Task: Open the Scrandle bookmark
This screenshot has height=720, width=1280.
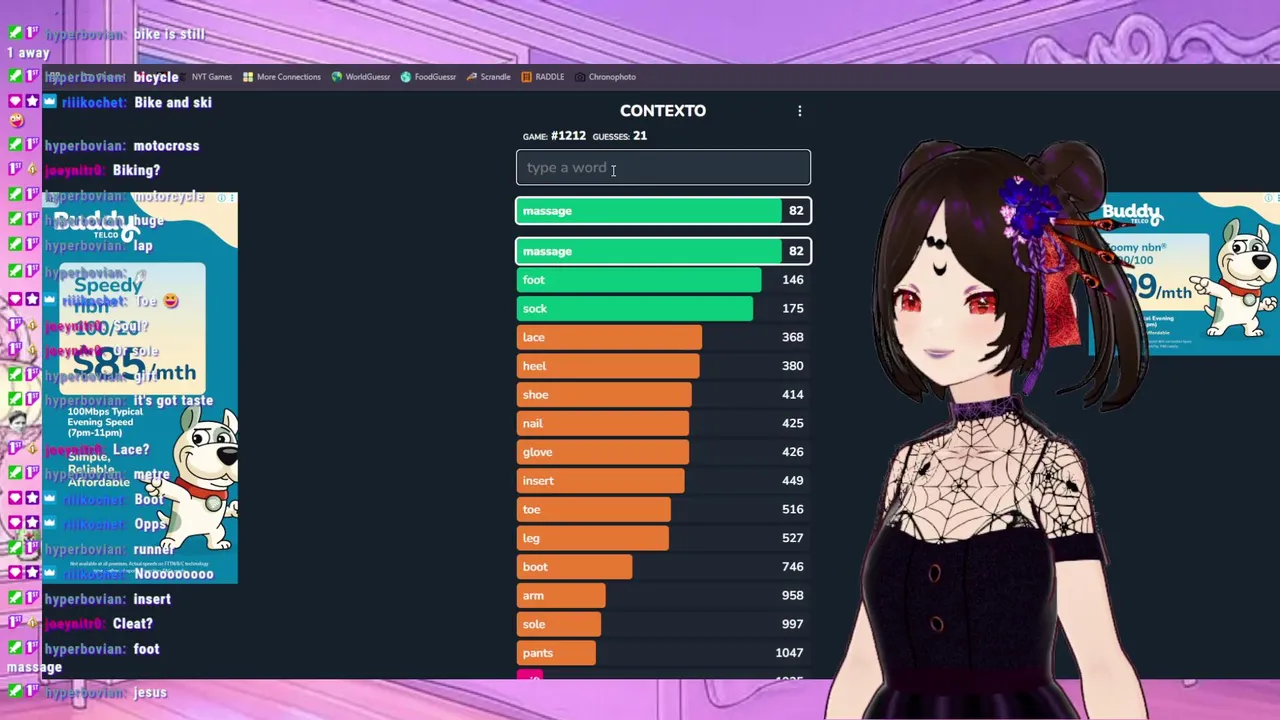Action: (x=488, y=77)
